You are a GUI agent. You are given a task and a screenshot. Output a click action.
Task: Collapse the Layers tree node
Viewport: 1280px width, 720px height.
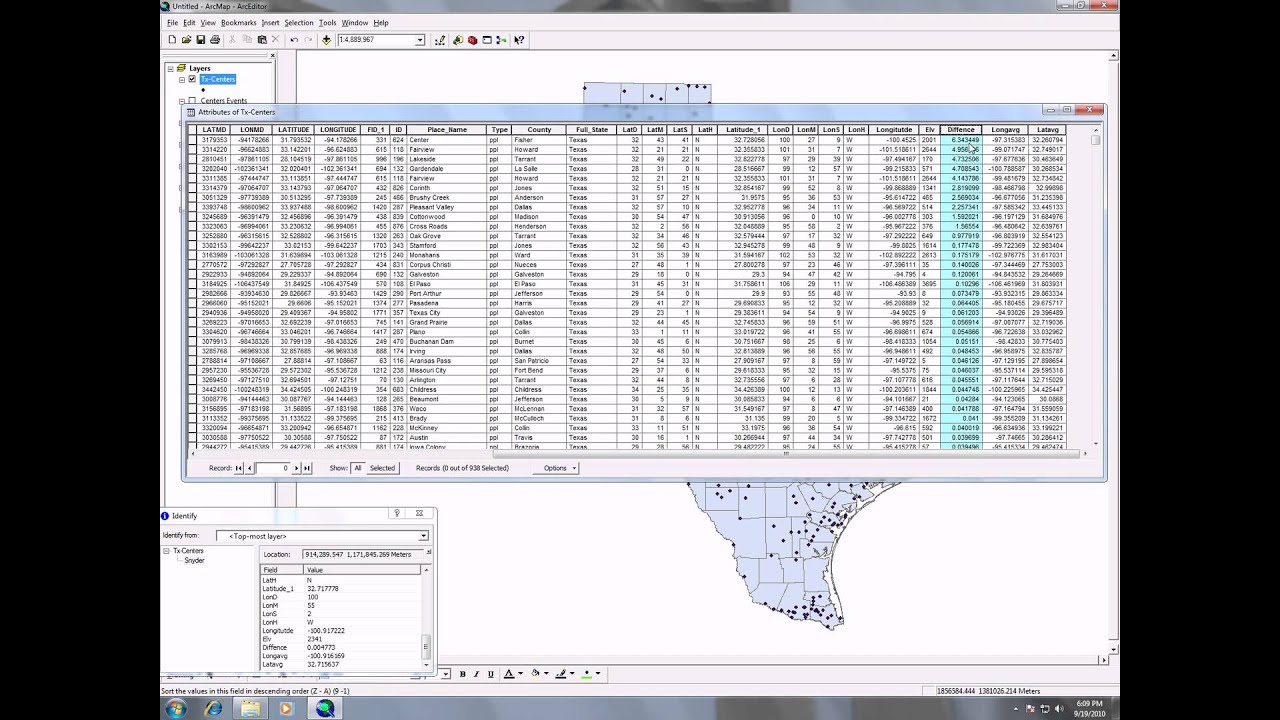click(x=170, y=69)
